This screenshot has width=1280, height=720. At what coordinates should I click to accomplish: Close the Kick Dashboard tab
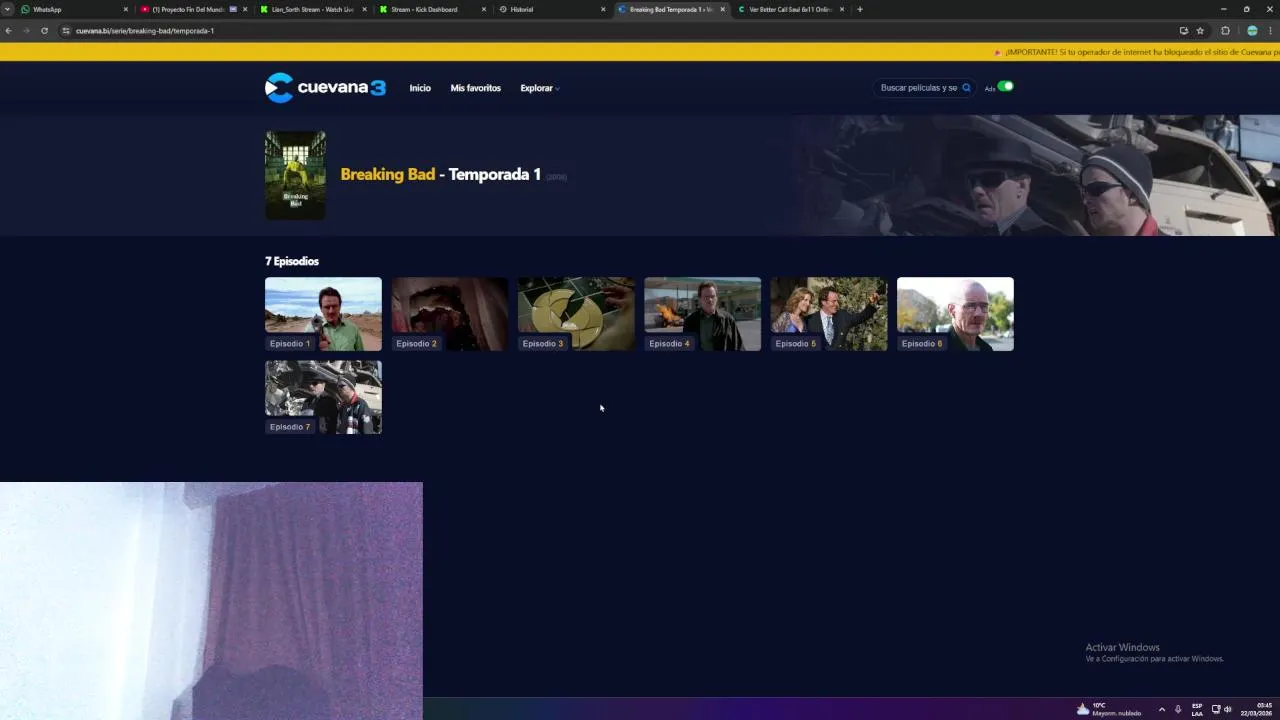(484, 9)
